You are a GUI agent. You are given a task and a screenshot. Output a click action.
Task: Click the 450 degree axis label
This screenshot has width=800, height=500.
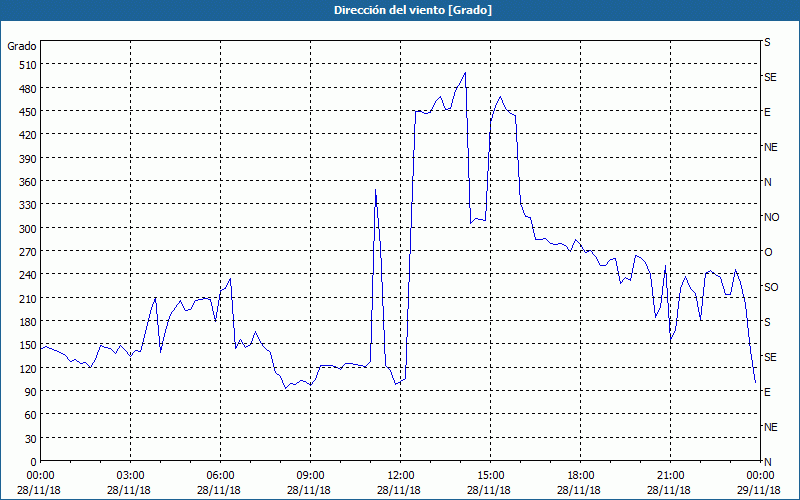[x=28, y=112]
